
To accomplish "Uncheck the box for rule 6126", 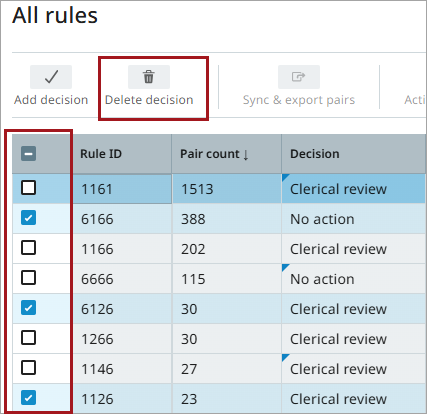I will click(x=28, y=308).
